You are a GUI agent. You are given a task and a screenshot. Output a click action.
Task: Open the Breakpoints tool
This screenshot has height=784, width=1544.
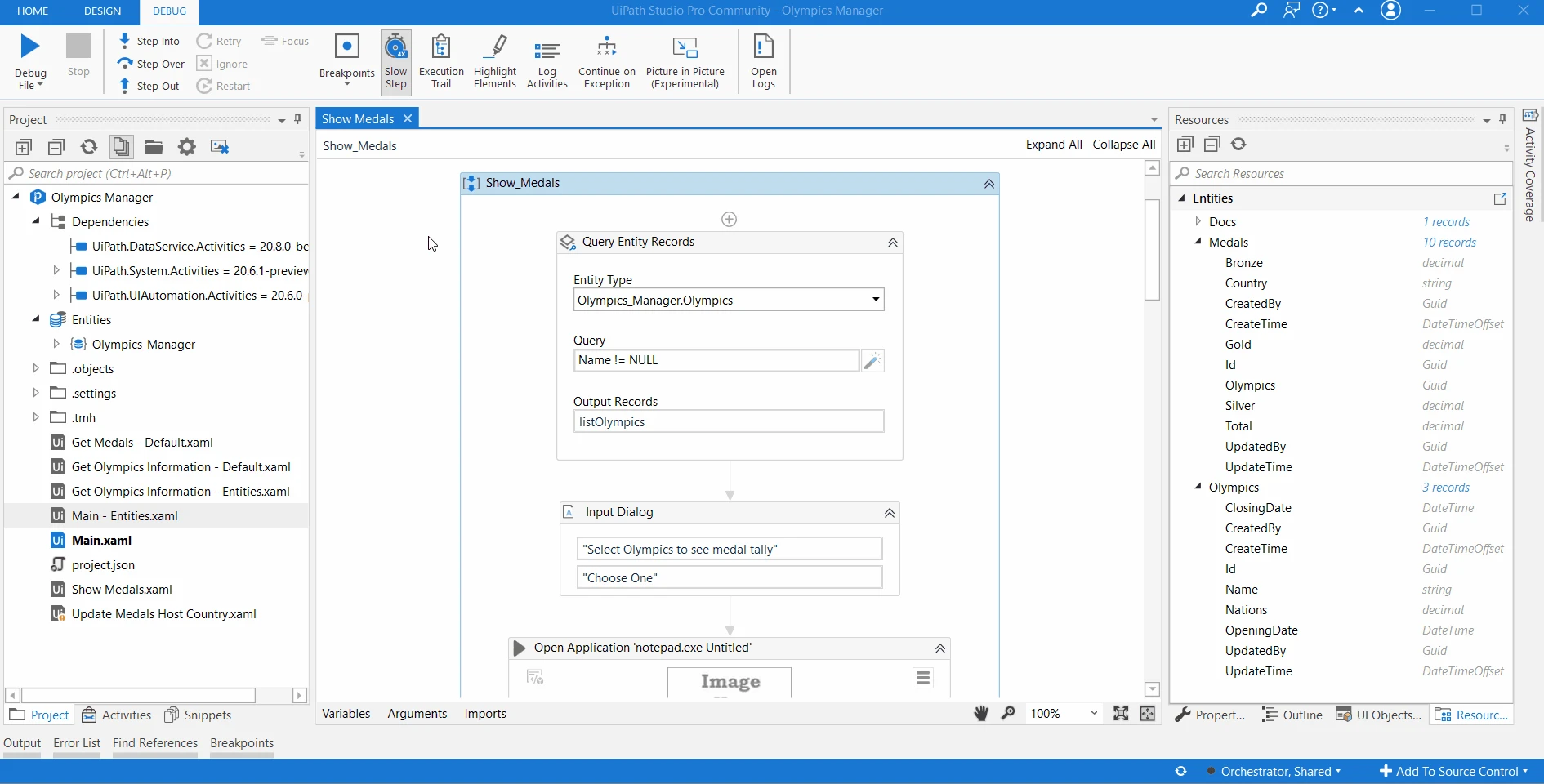(x=347, y=61)
